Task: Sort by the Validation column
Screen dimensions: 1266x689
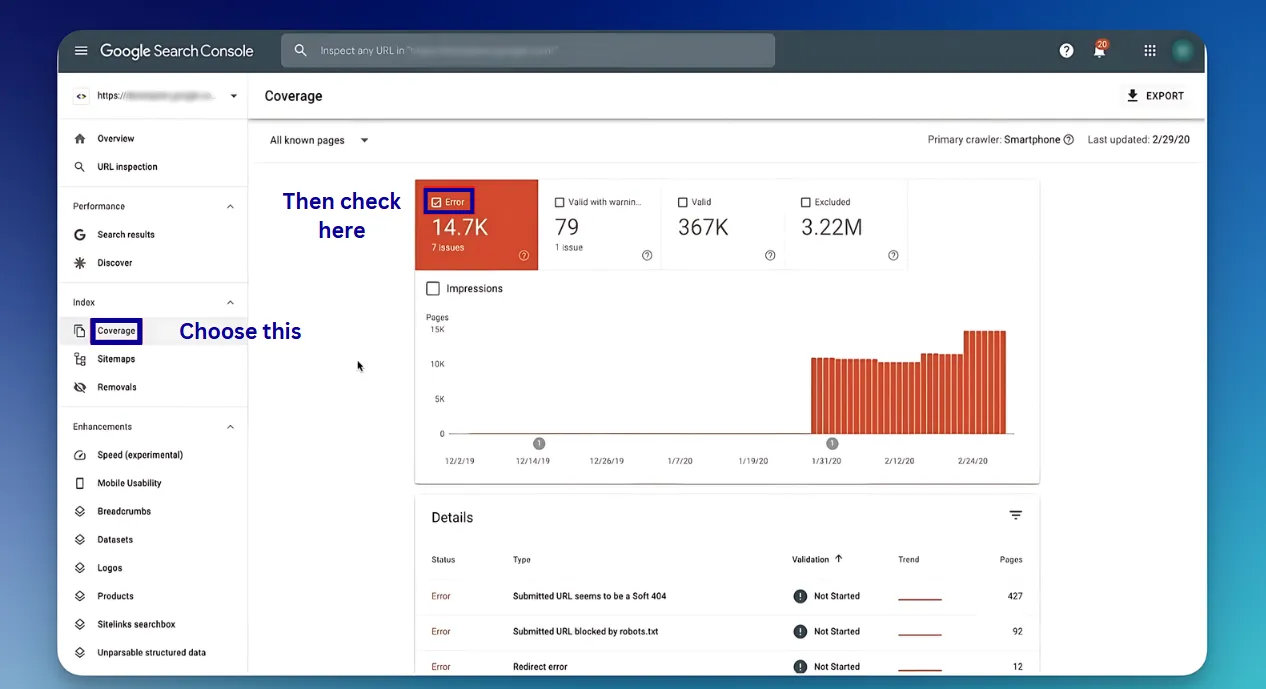Action: pyautogui.click(x=817, y=559)
